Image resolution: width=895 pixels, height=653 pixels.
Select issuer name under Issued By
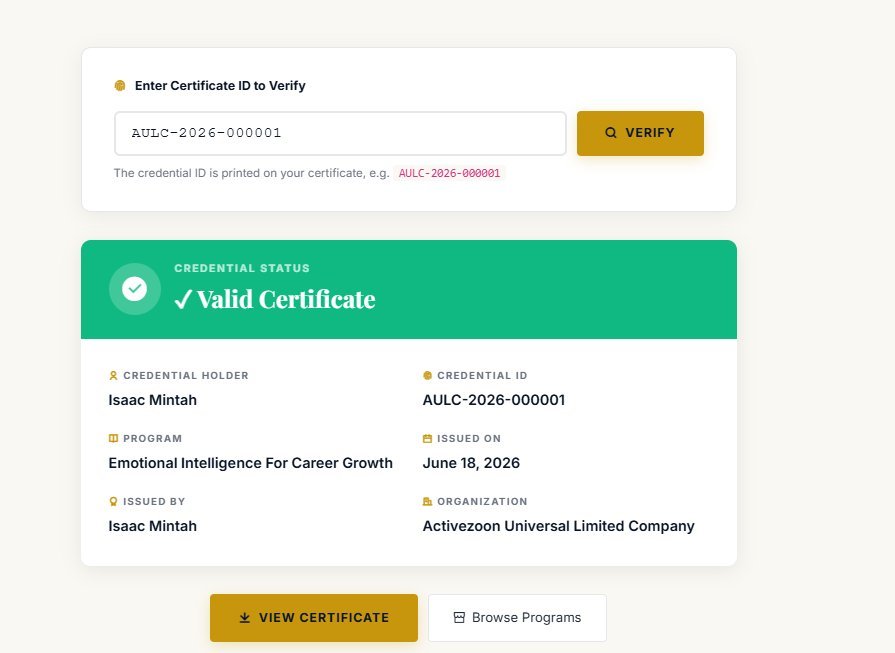click(x=152, y=526)
